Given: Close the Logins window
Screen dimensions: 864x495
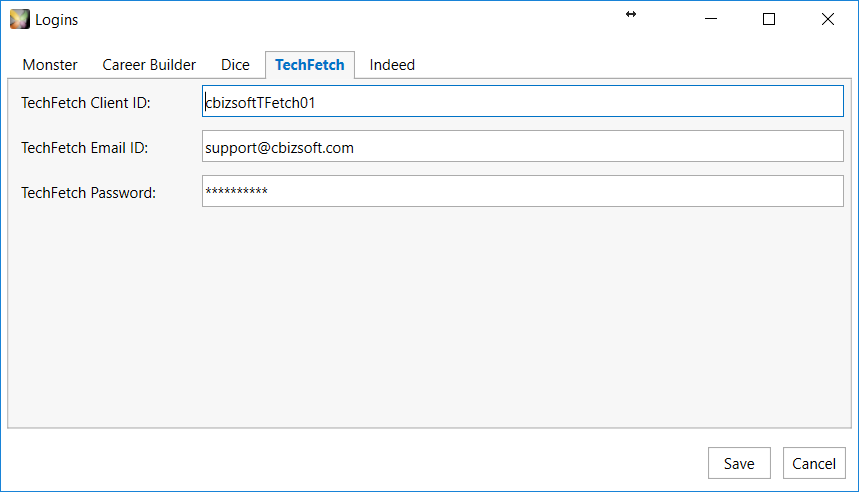Looking at the screenshot, I should pyautogui.click(x=828, y=19).
